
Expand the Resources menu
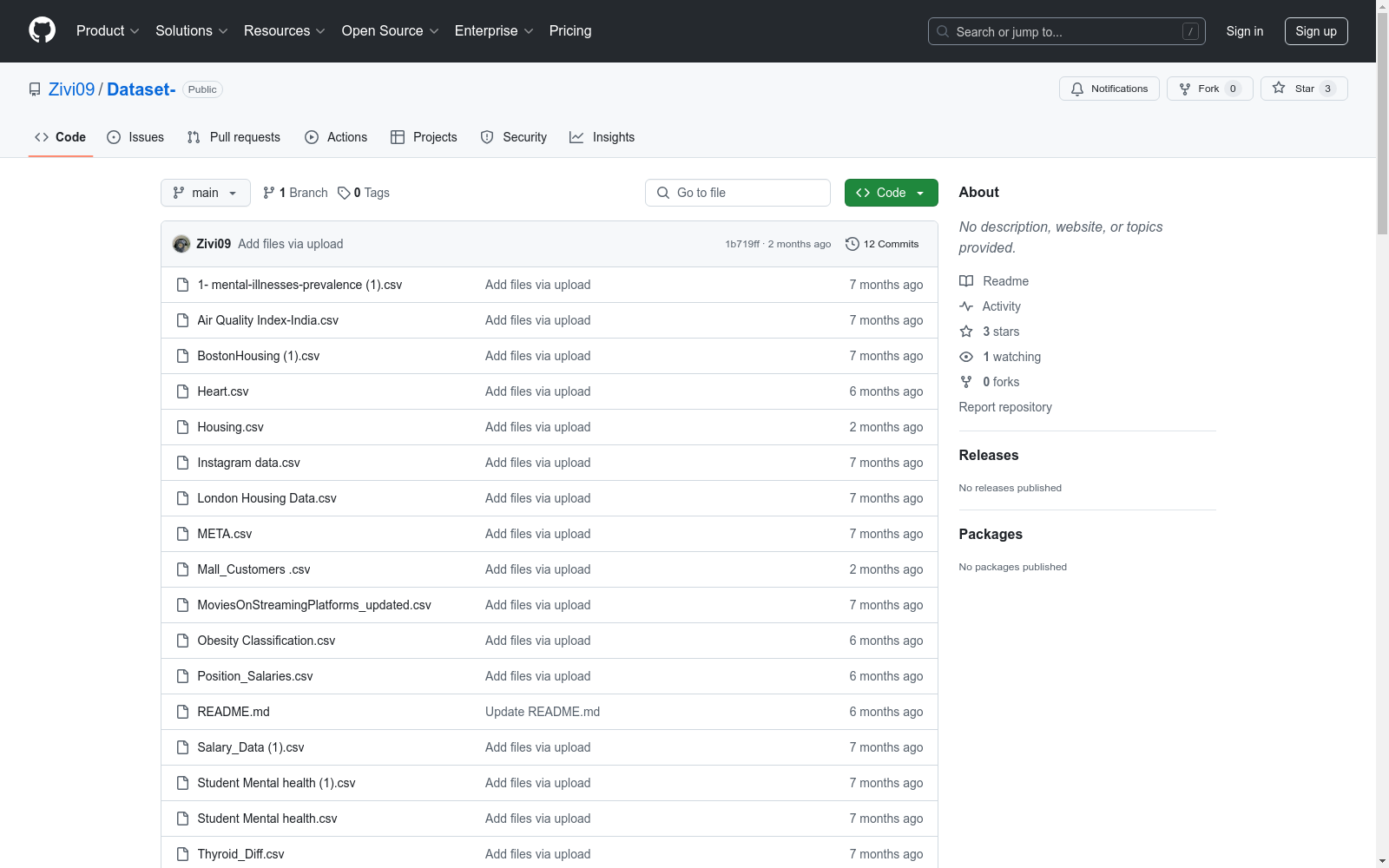(x=285, y=31)
